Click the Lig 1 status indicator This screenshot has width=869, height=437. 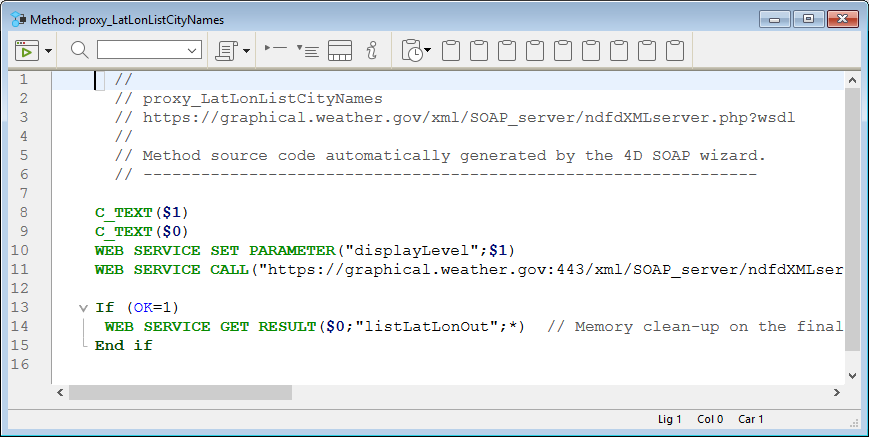(x=669, y=419)
